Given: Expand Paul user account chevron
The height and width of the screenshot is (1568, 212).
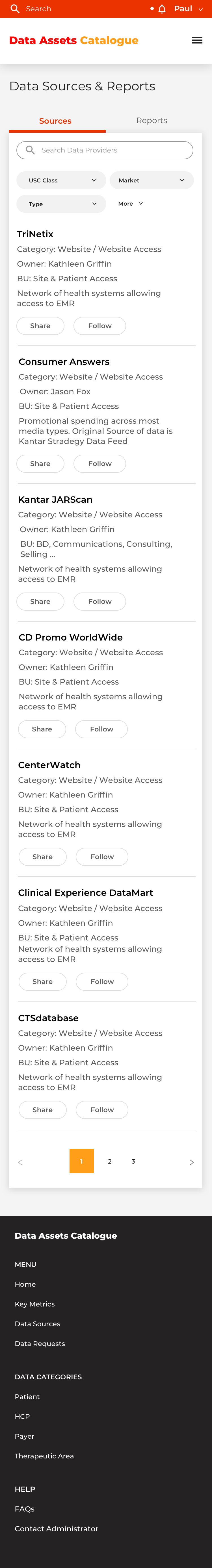Looking at the screenshot, I should (200, 9).
